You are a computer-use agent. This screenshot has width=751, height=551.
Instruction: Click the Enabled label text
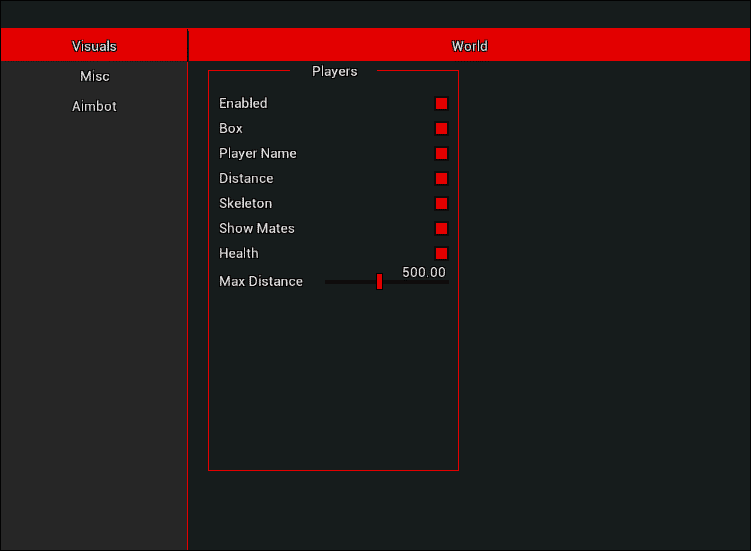tap(243, 103)
